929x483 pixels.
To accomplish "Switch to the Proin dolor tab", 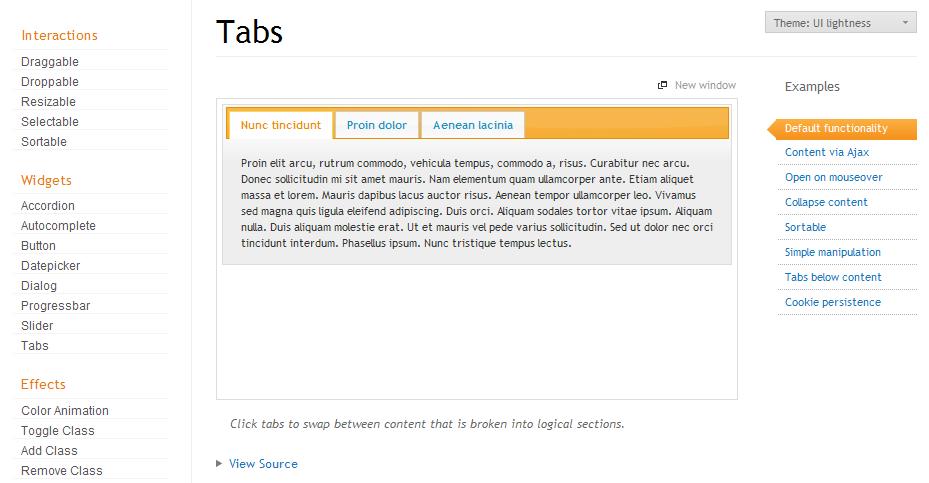I will (377, 125).
